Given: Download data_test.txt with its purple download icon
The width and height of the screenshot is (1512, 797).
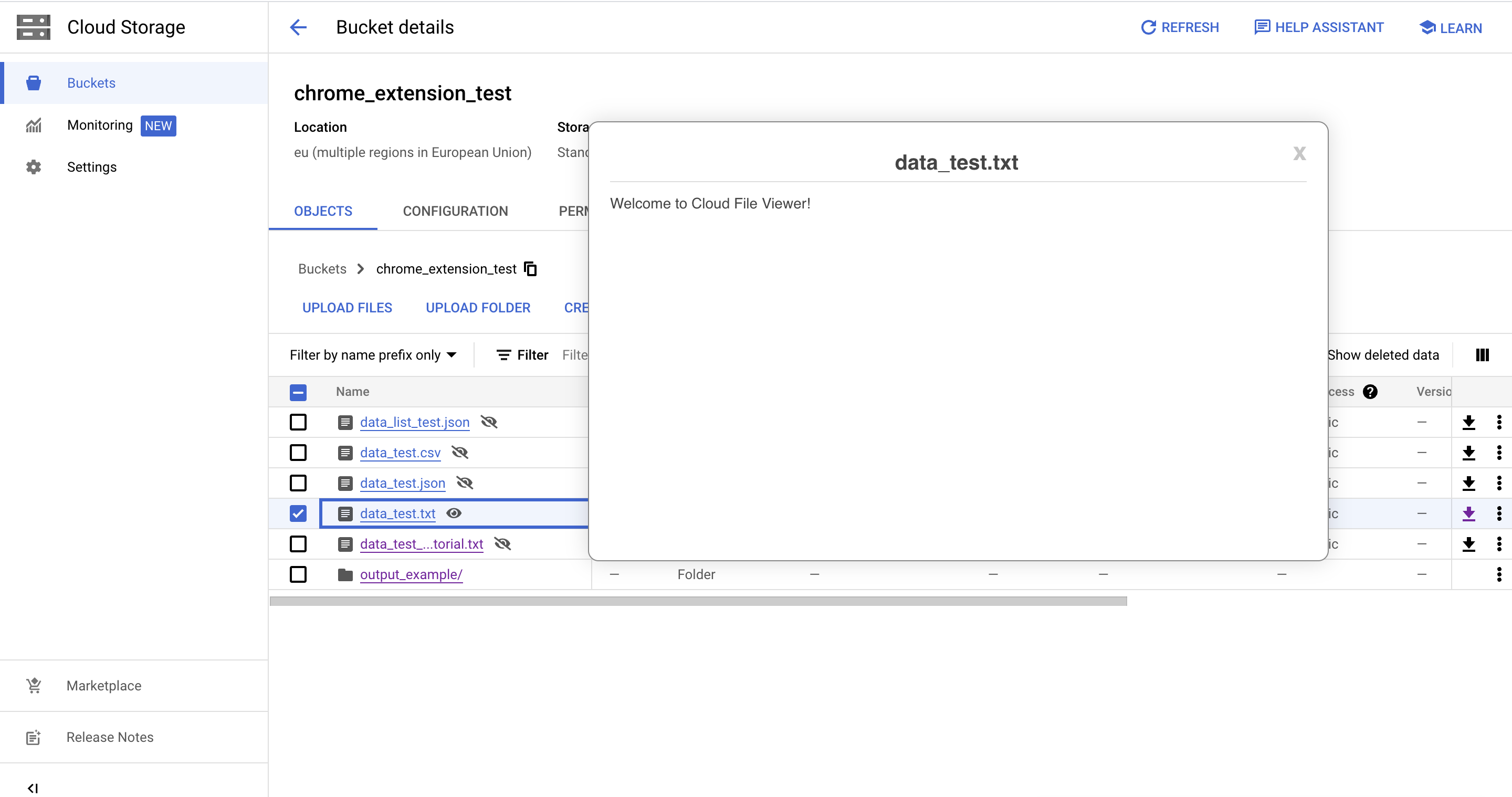Looking at the screenshot, I should tap(1468, 513).
